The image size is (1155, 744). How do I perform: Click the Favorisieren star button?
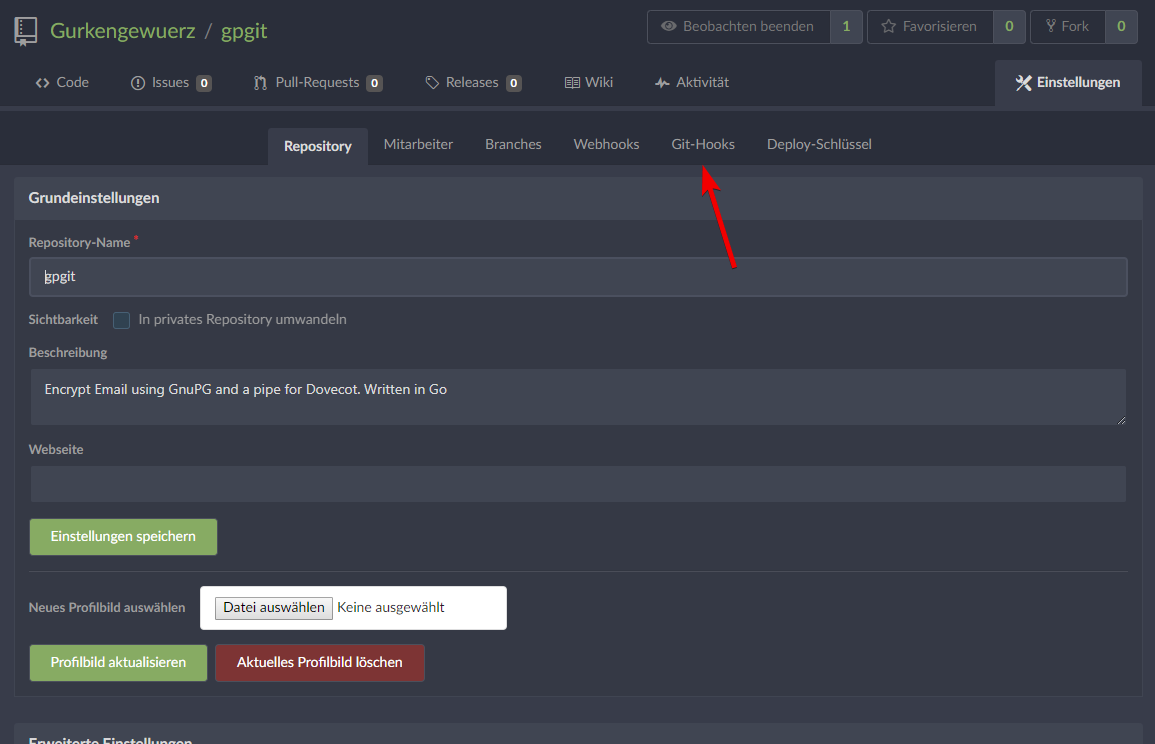[x=929, y=27]
